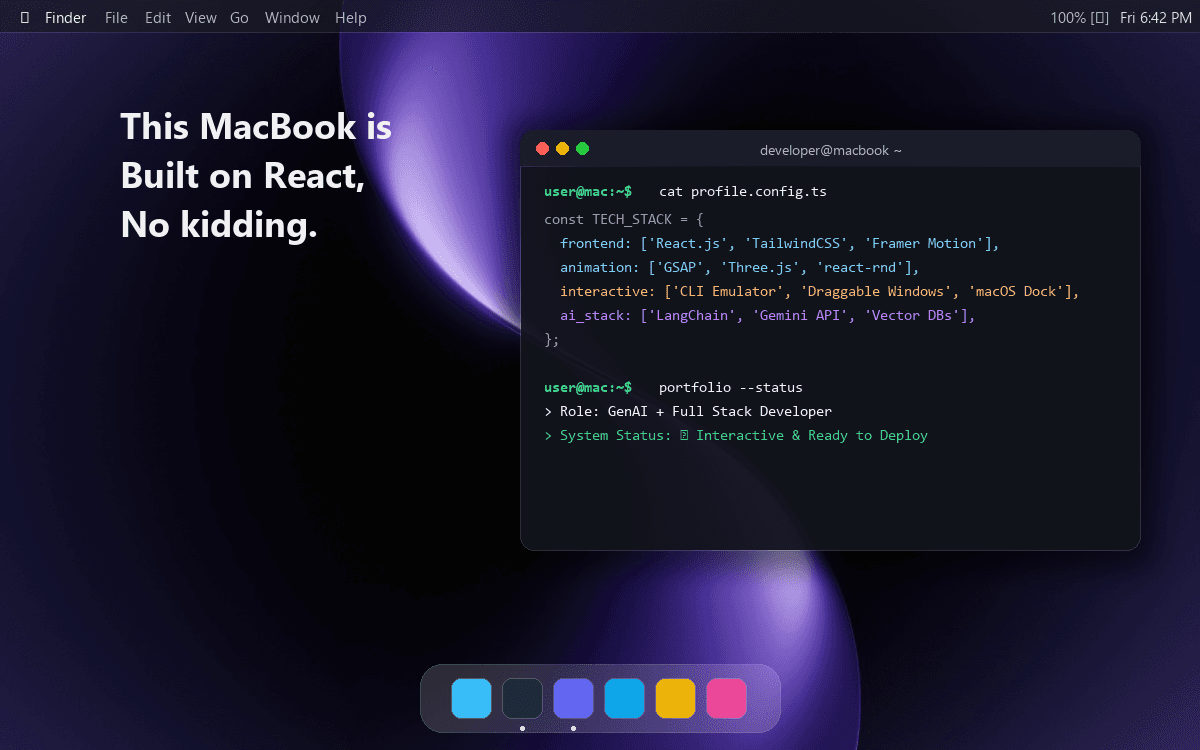Click the 'Framer Motion' value
Viewport: 1200px width, 750px height.
pos(925,243)
